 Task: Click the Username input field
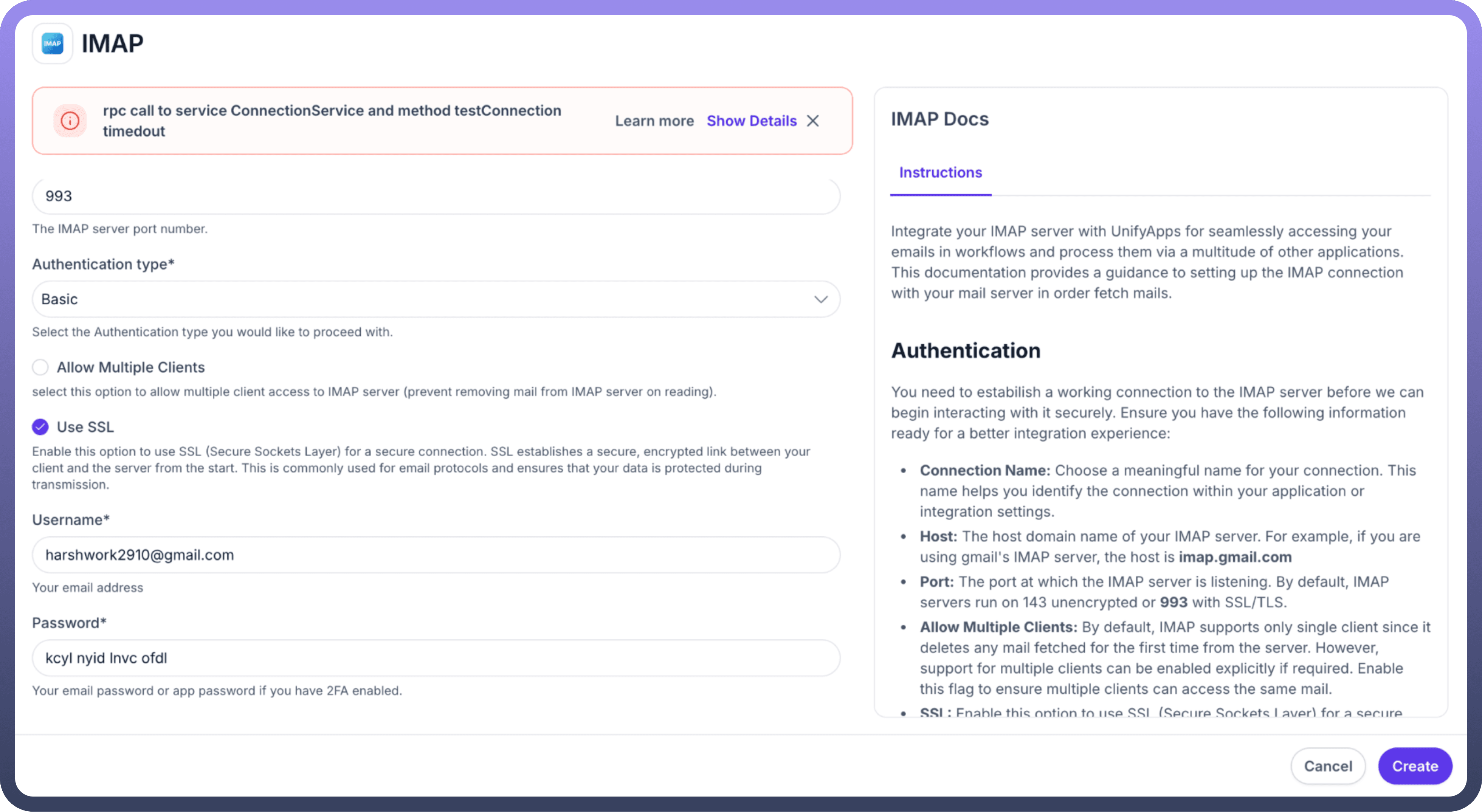click(x=436, y=555)
